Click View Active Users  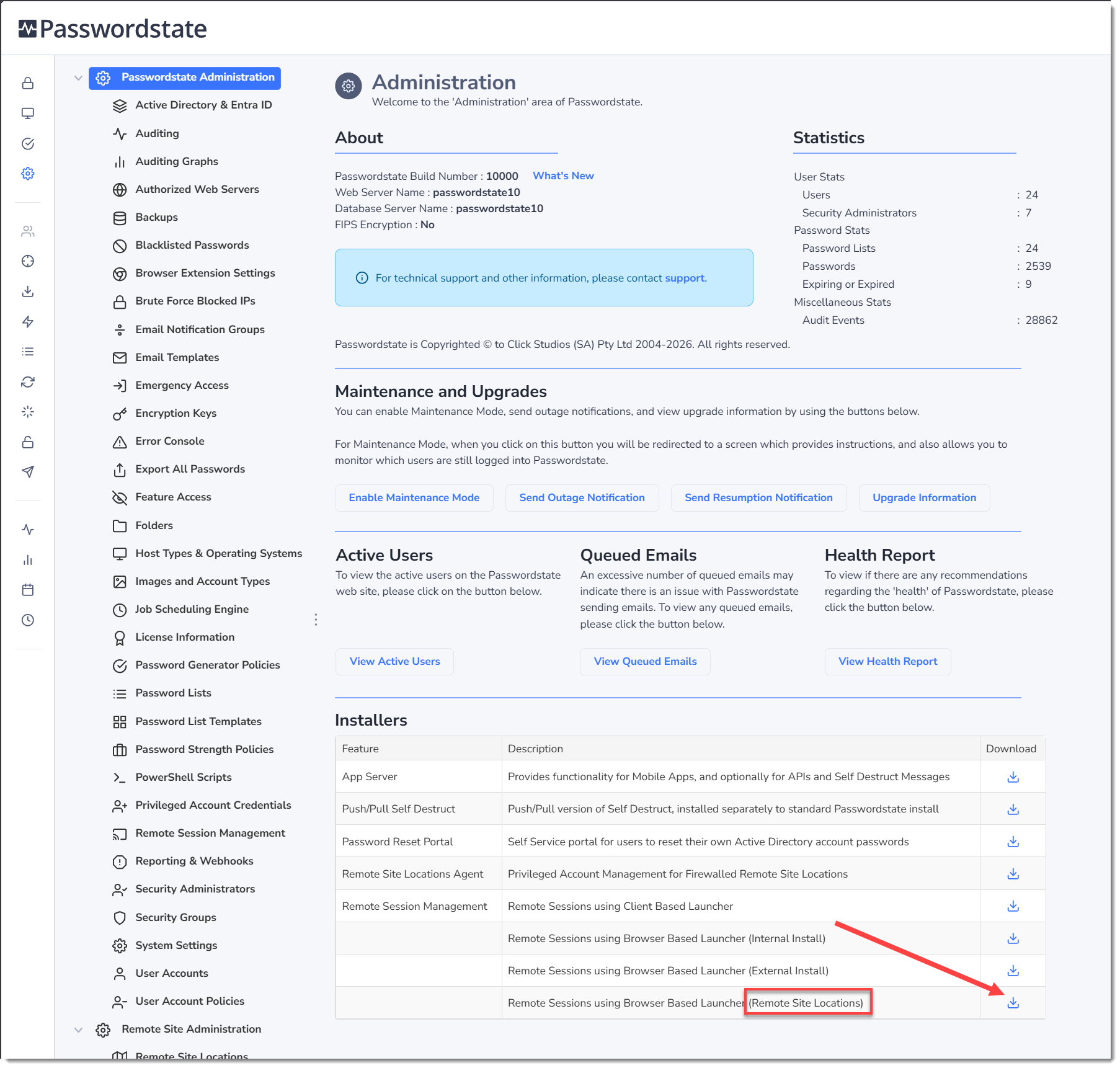pyautogui.click(x=394, y=661)
